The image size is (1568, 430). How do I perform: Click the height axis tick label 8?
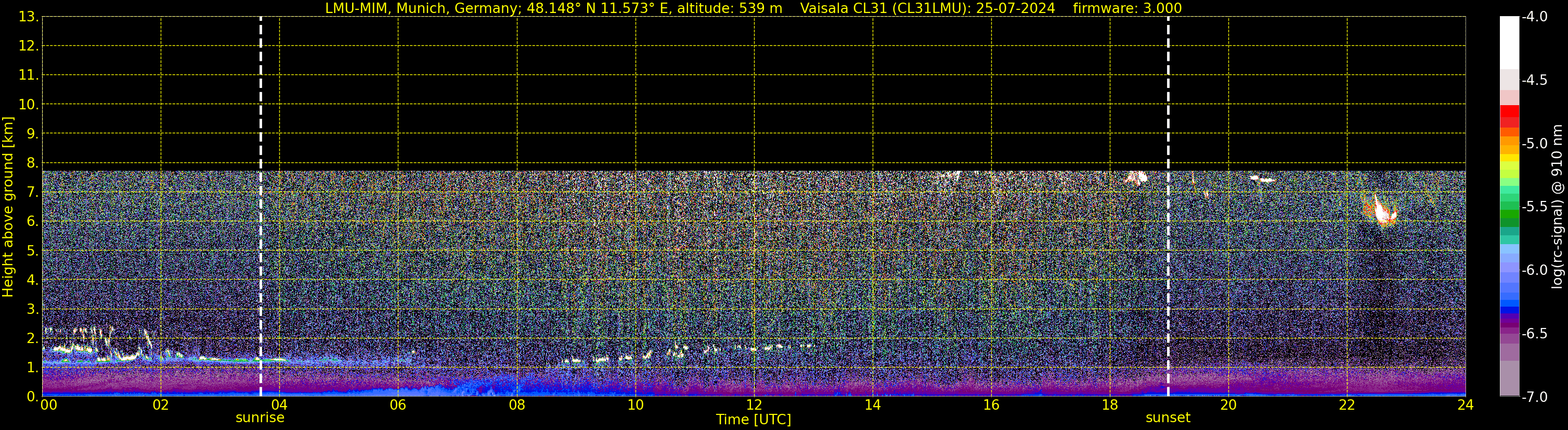point(32,163)
